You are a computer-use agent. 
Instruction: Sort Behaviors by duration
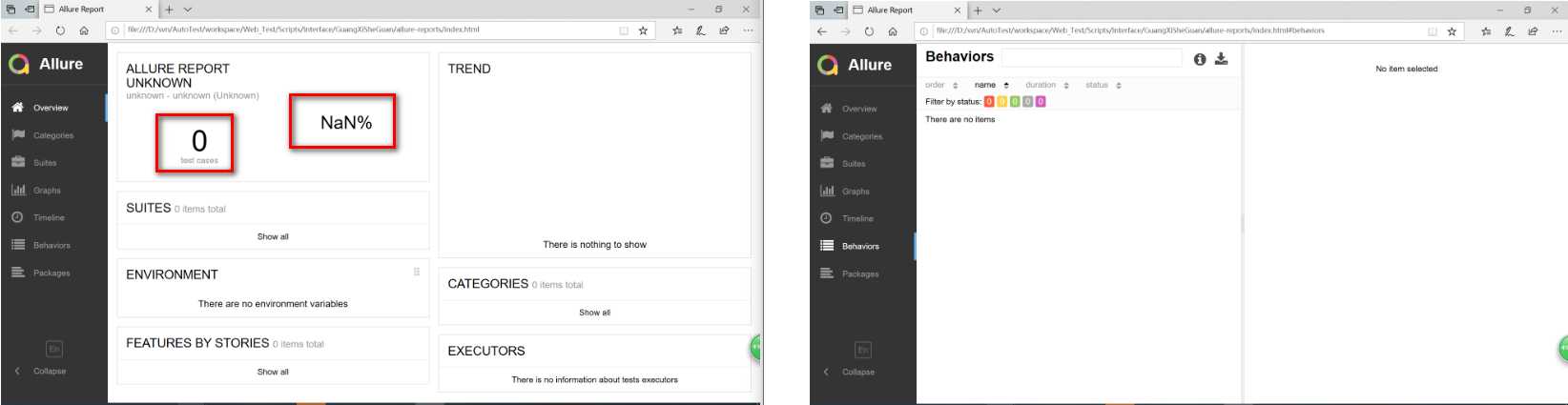click(x=1047, y=85)
